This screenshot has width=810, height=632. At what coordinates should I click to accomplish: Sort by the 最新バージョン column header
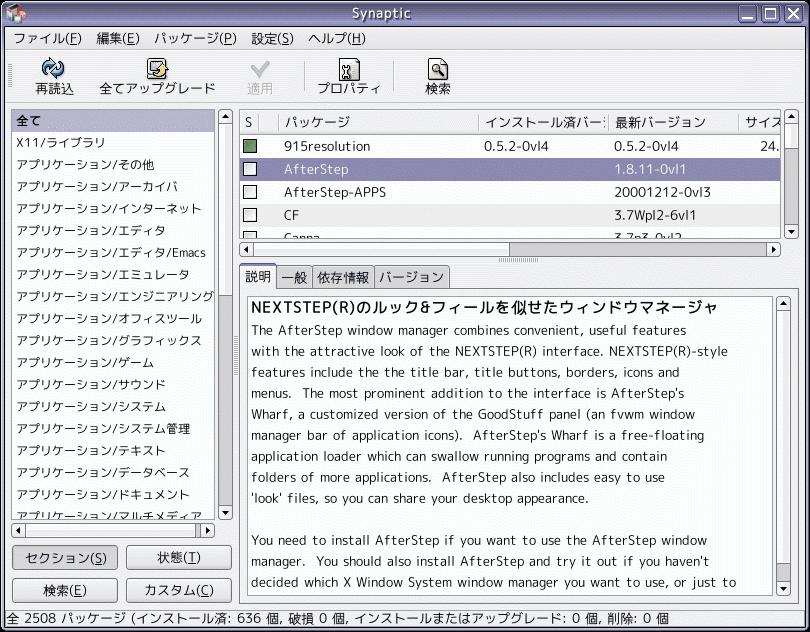(674, 122)
